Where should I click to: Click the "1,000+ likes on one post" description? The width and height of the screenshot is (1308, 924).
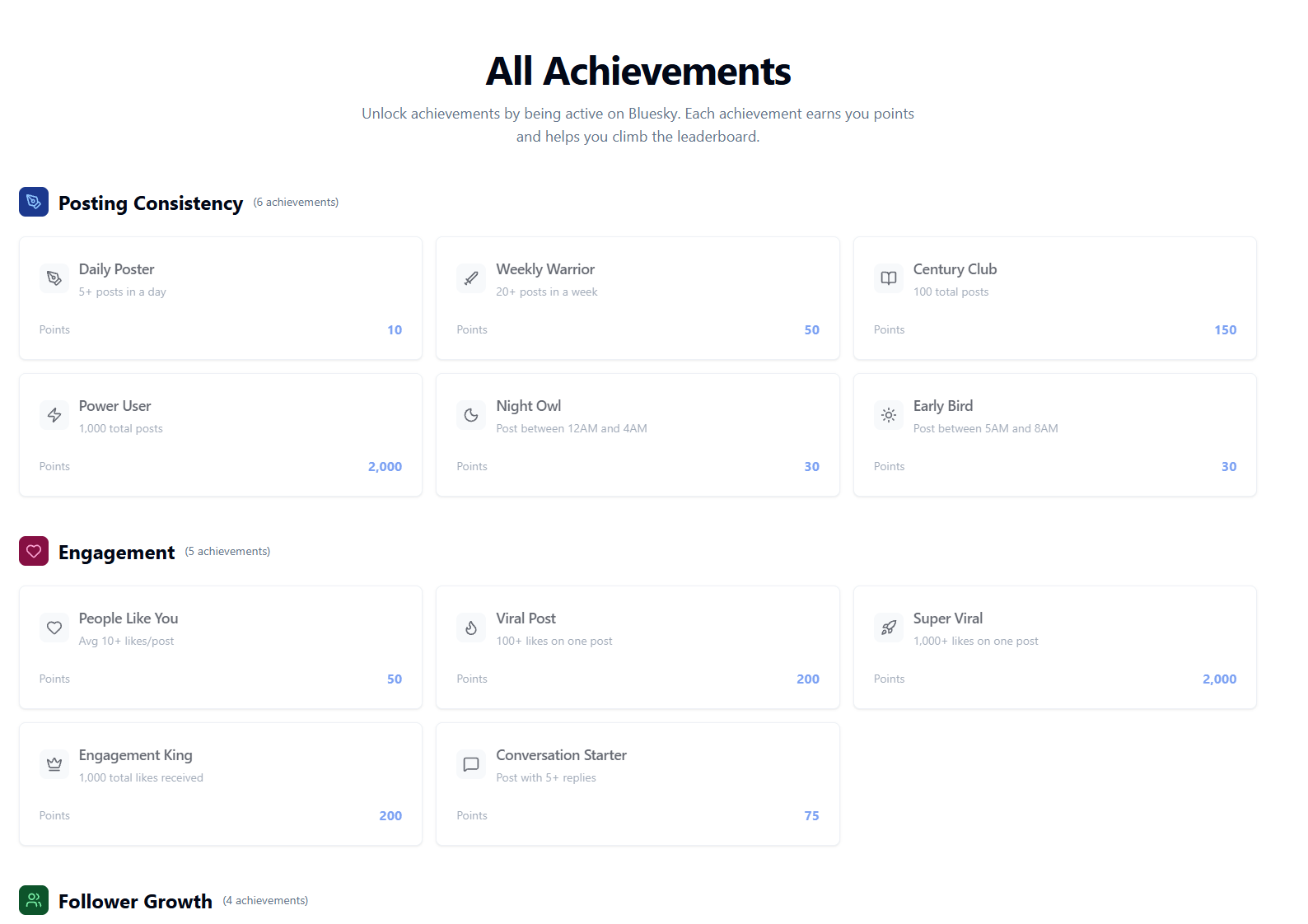pos(975,641)
